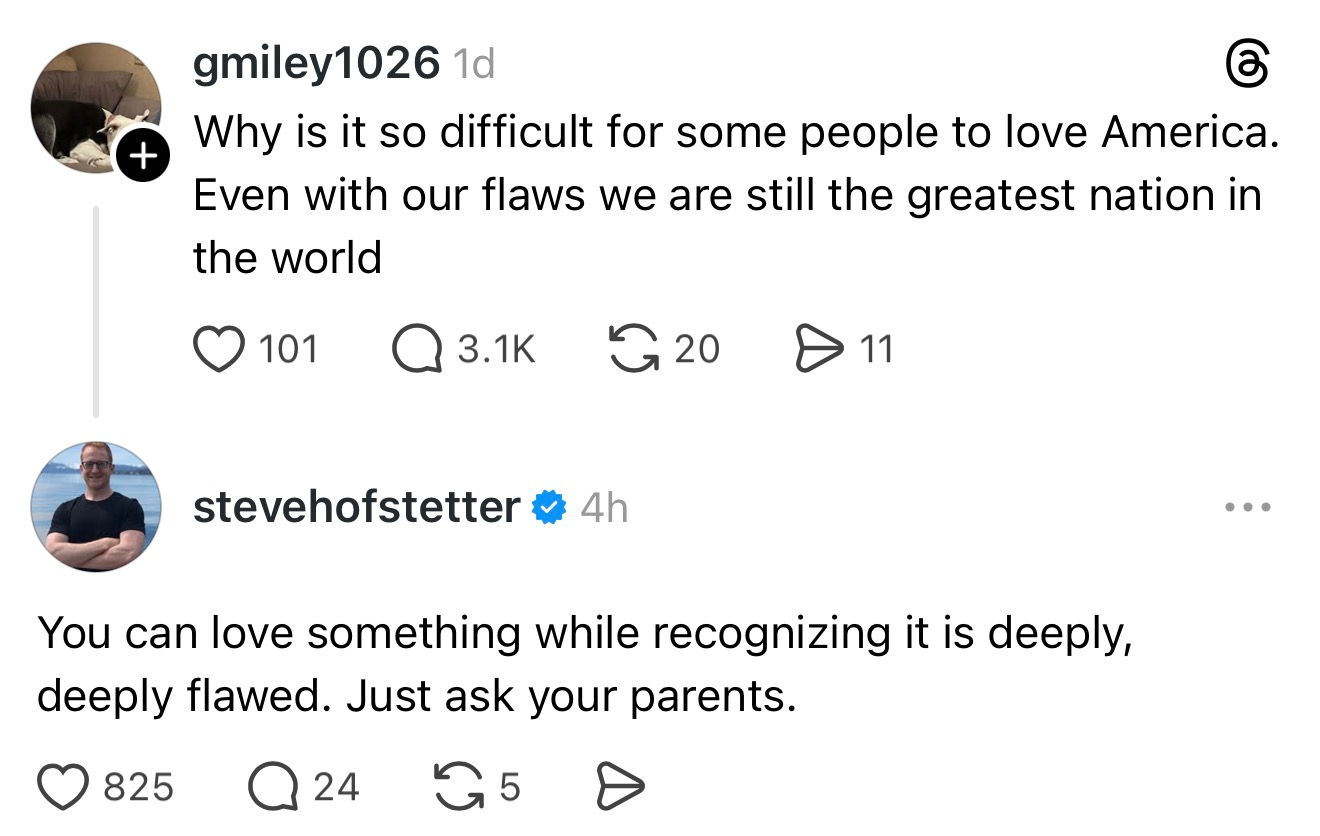Like gmiley1026's post with the heart icon
The image size is (1320, 836).
[x=218, y=349]
